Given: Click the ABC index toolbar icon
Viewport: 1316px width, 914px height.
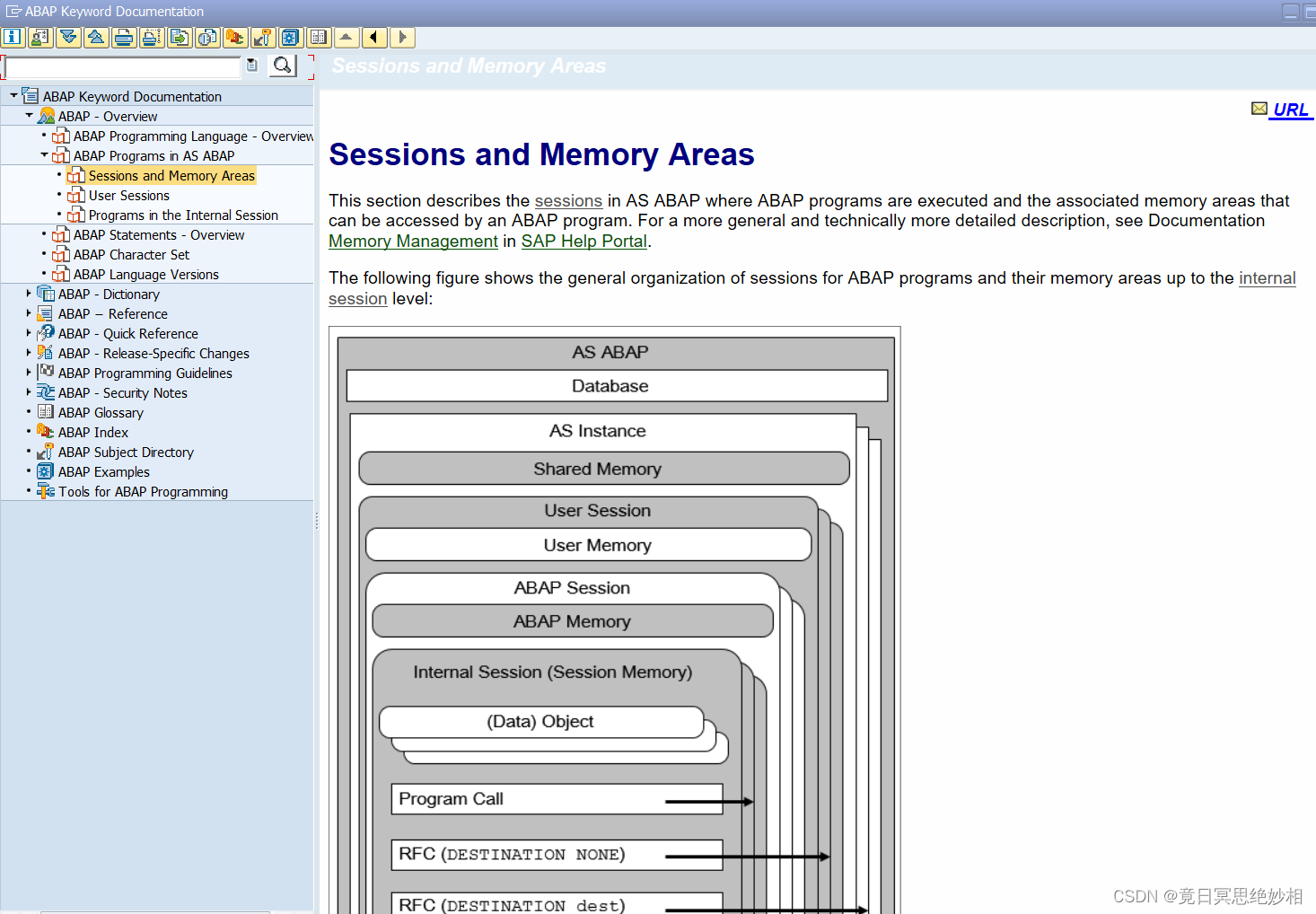Looking at the screenshot, I should click(235, 37).
